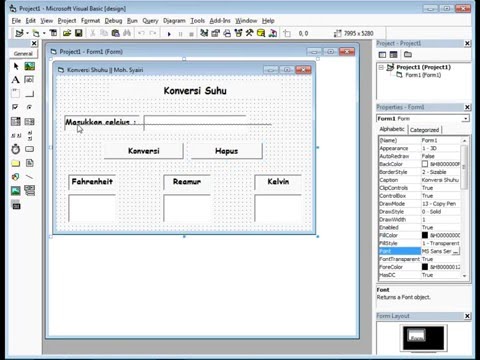Open Add Form dropdown arrow
480x360 pixels.
pos(44,33)
